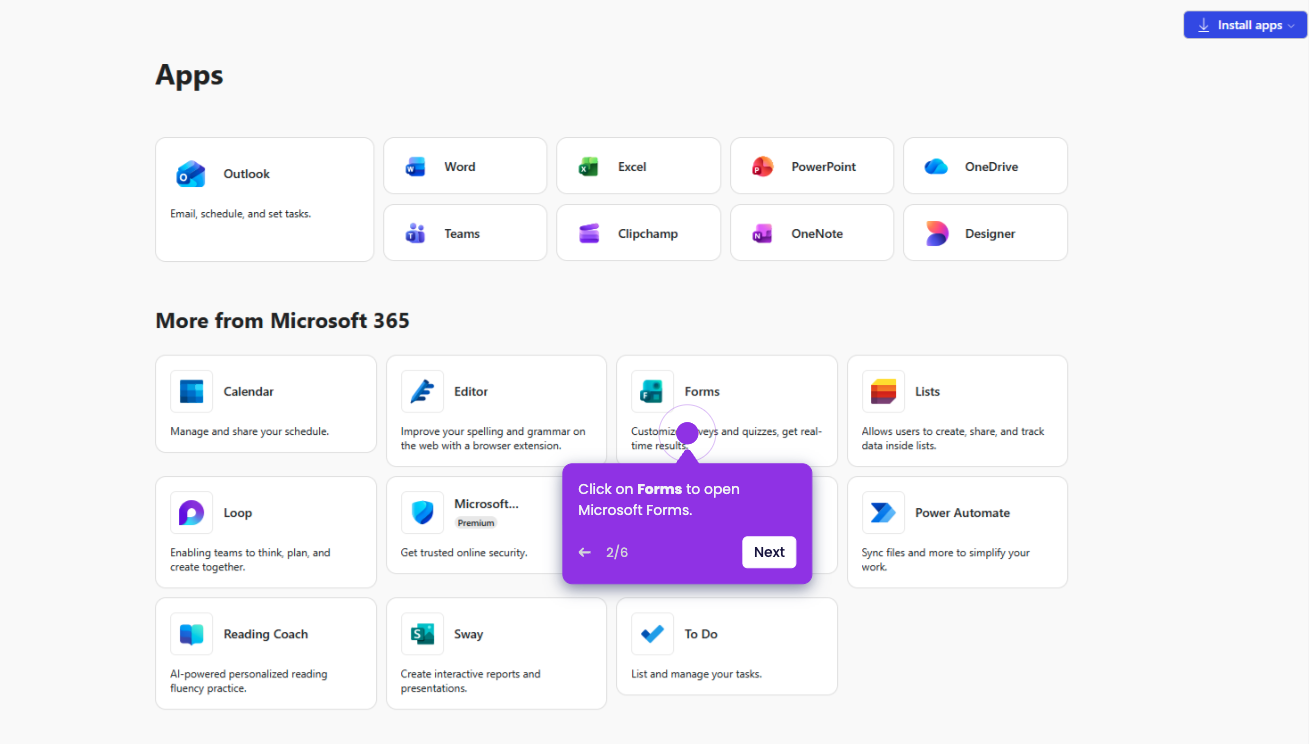The image size is (1309, 744).
Task: Click 'Sync files and more' description
Action: tap(946, 560)
